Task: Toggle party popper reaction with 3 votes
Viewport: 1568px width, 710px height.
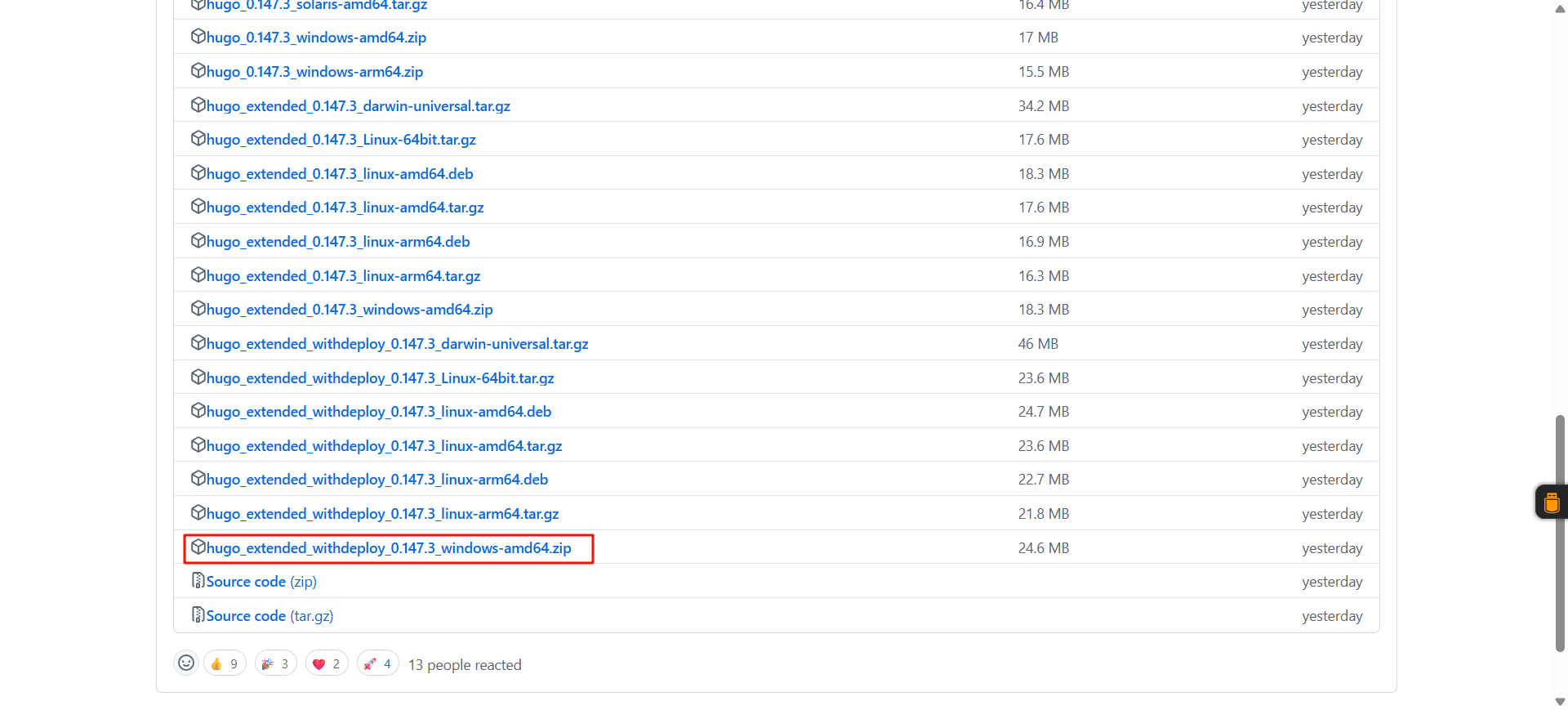Action: 276,664
